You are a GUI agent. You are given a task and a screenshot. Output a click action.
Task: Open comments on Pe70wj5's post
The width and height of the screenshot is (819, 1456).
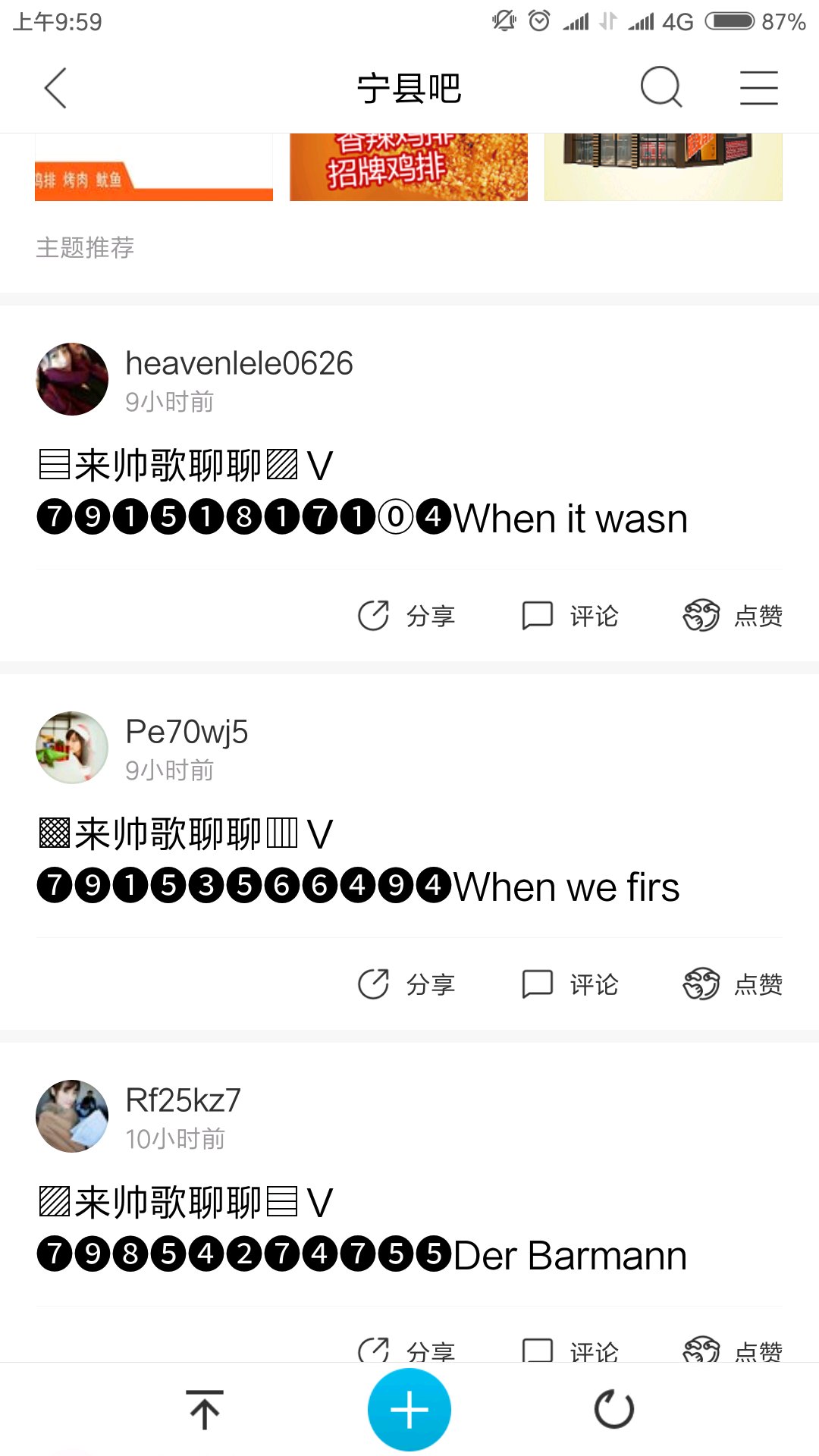coord(570,984)
